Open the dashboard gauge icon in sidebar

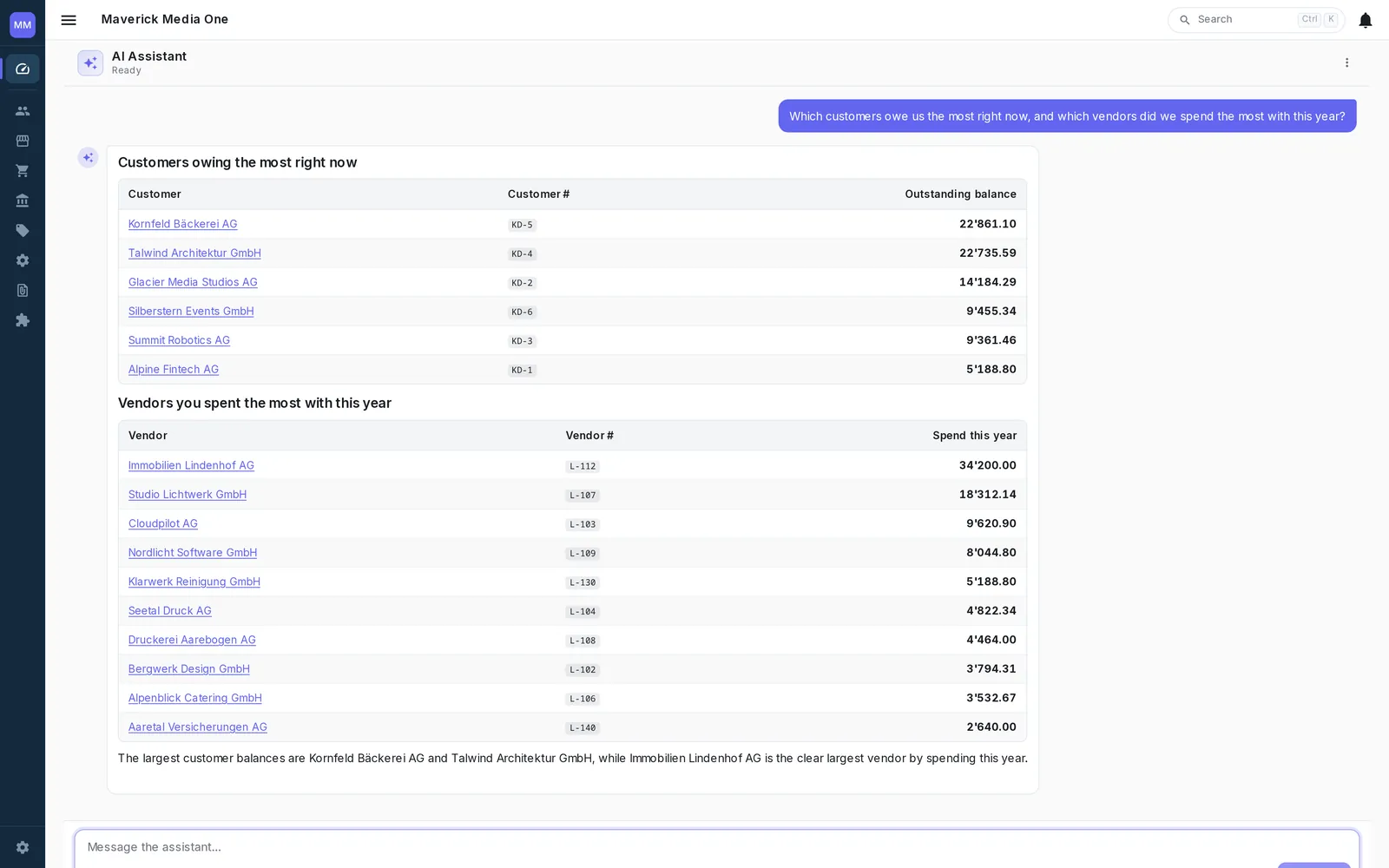[x=23, y=69]
